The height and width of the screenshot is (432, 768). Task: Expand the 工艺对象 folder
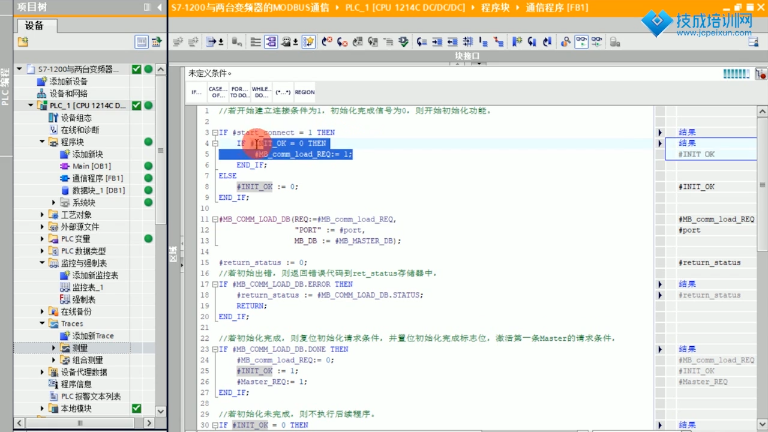(x=43, y=215)
